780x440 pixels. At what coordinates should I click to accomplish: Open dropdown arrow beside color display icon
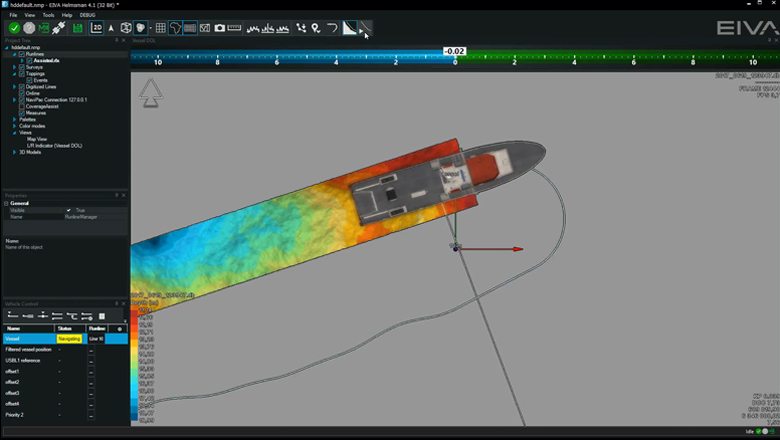click(151, 28)
